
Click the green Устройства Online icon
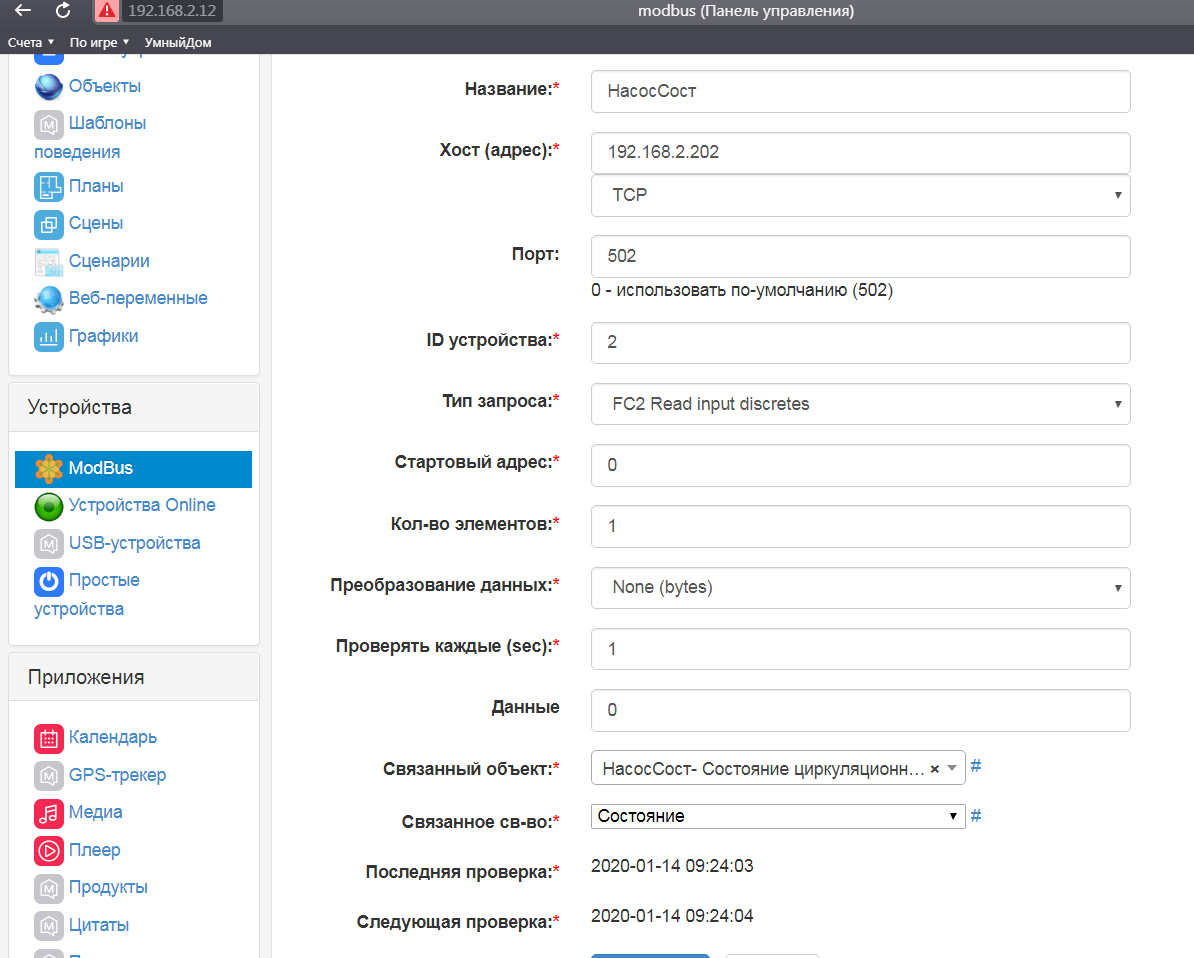[x=49, y=506]
